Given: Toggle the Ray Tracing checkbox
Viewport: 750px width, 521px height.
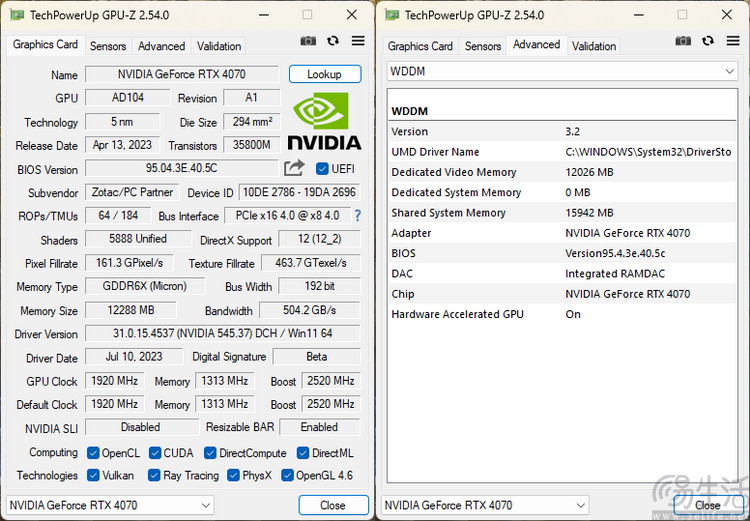Looking at the screenshot, I should coord(154,475).
